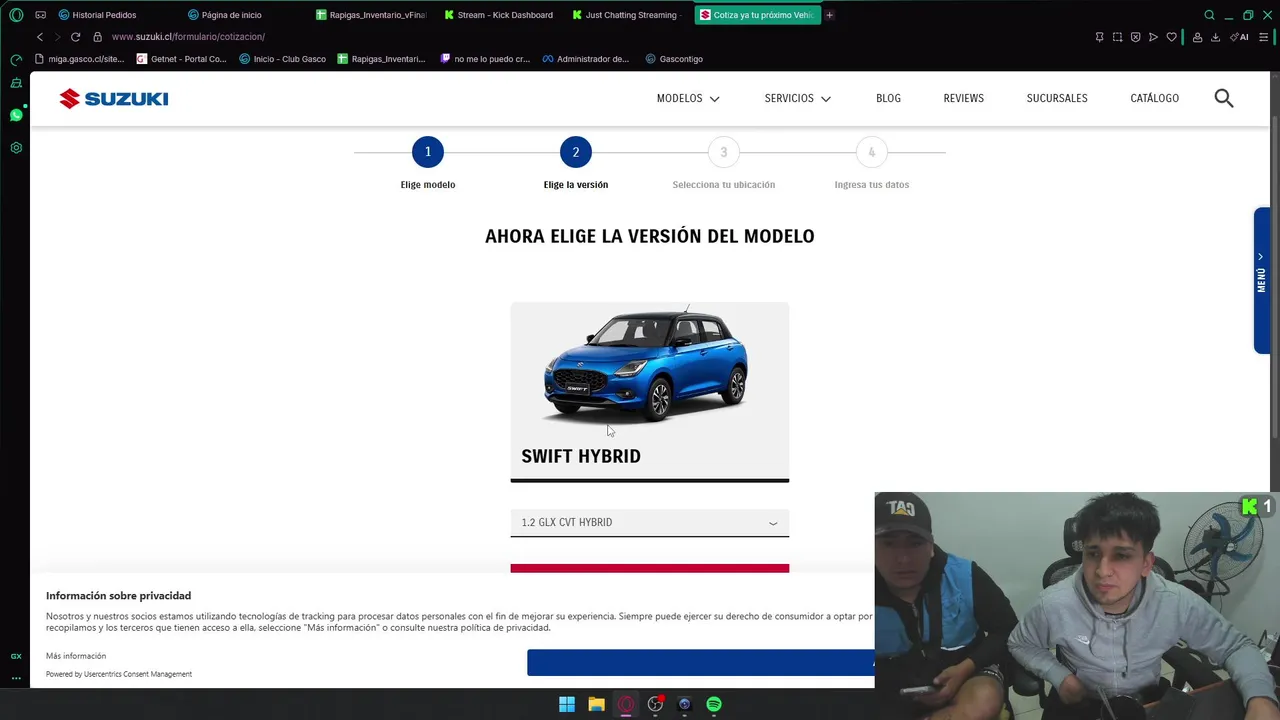Open the tab search magnifier in title bar
The width and height of the screenshot is (1280, 720).
(x=1209, y=15)
